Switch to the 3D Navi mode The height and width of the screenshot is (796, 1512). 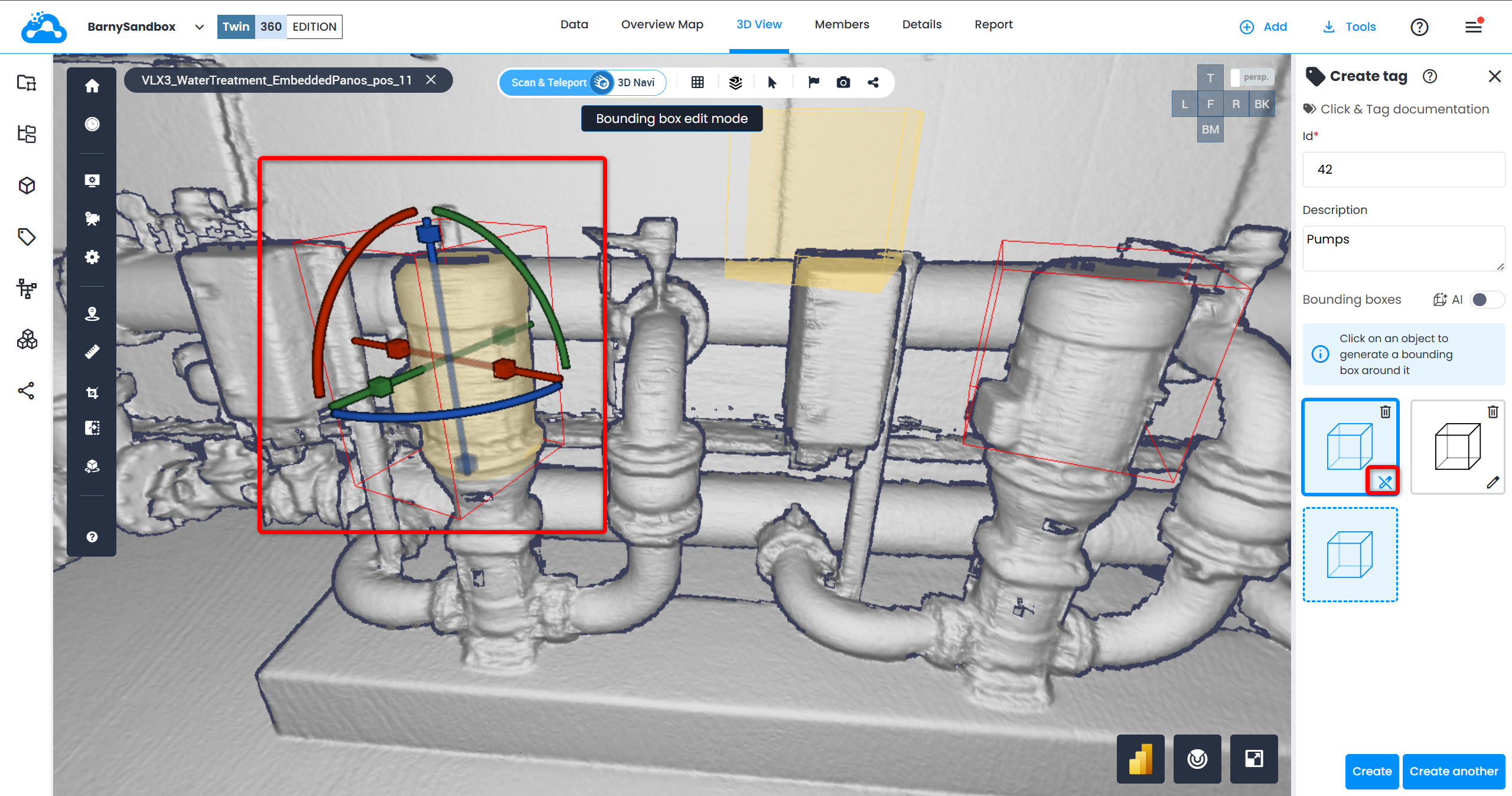click(636, 83)
